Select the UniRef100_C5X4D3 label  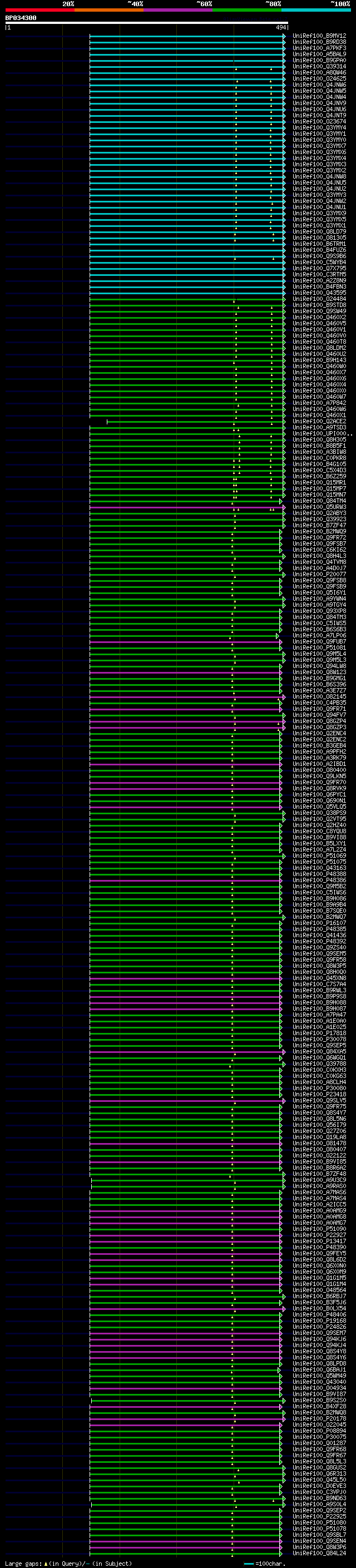pos(319,470)
